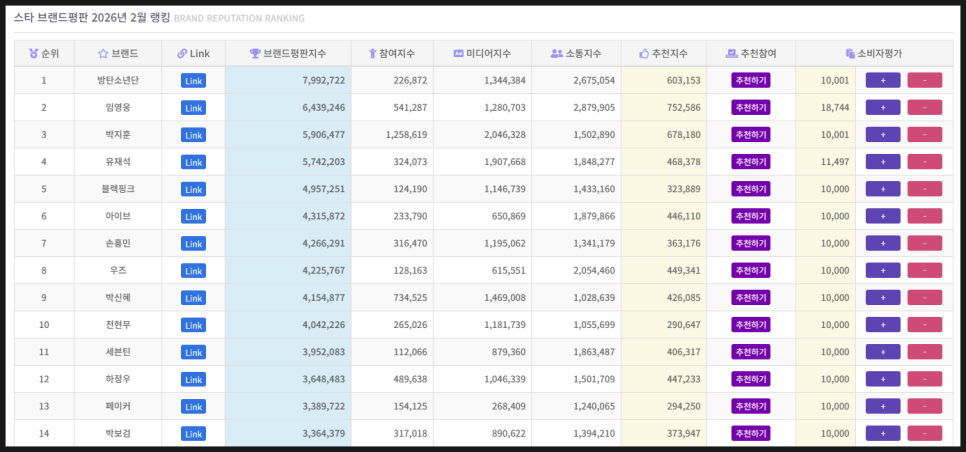This screenshot has height=452, width=966.
Task: Click the icon beside 소비자평가 header
Action: [850, 54]
